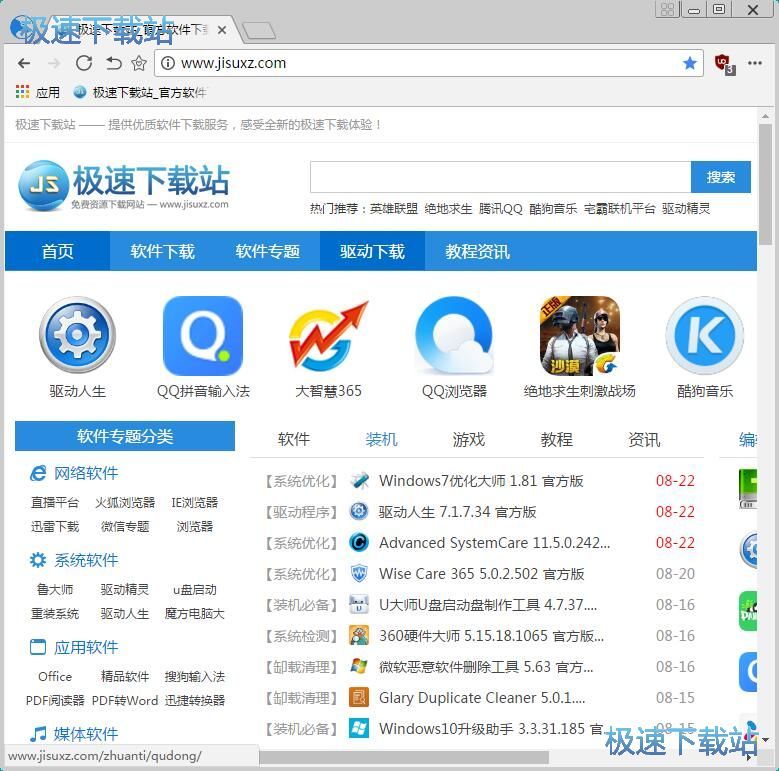779x771 pixels.
Task: Click the QQ拼音输入法 app icon
Action: pos(203,335)
